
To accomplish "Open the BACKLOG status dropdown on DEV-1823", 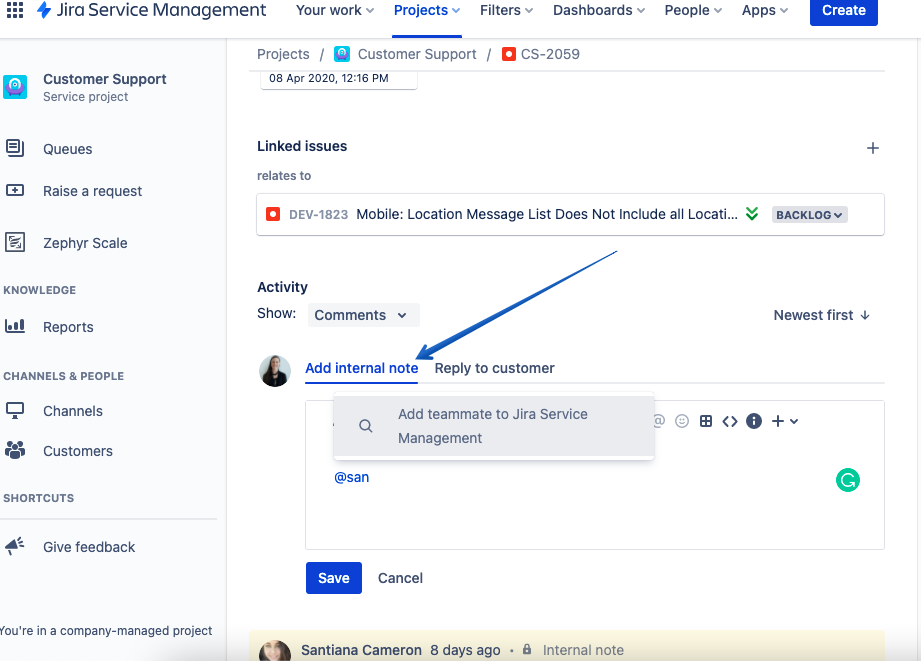I will (x=809, y=214).
